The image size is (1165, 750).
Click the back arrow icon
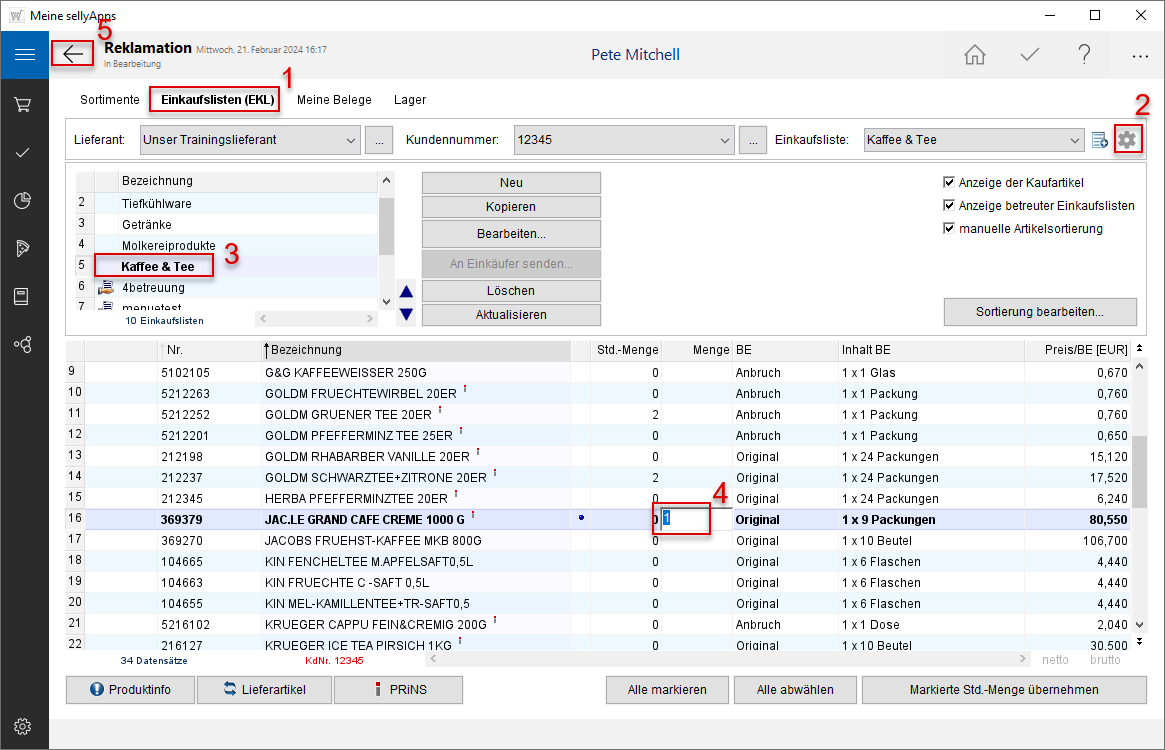point(73,54)
